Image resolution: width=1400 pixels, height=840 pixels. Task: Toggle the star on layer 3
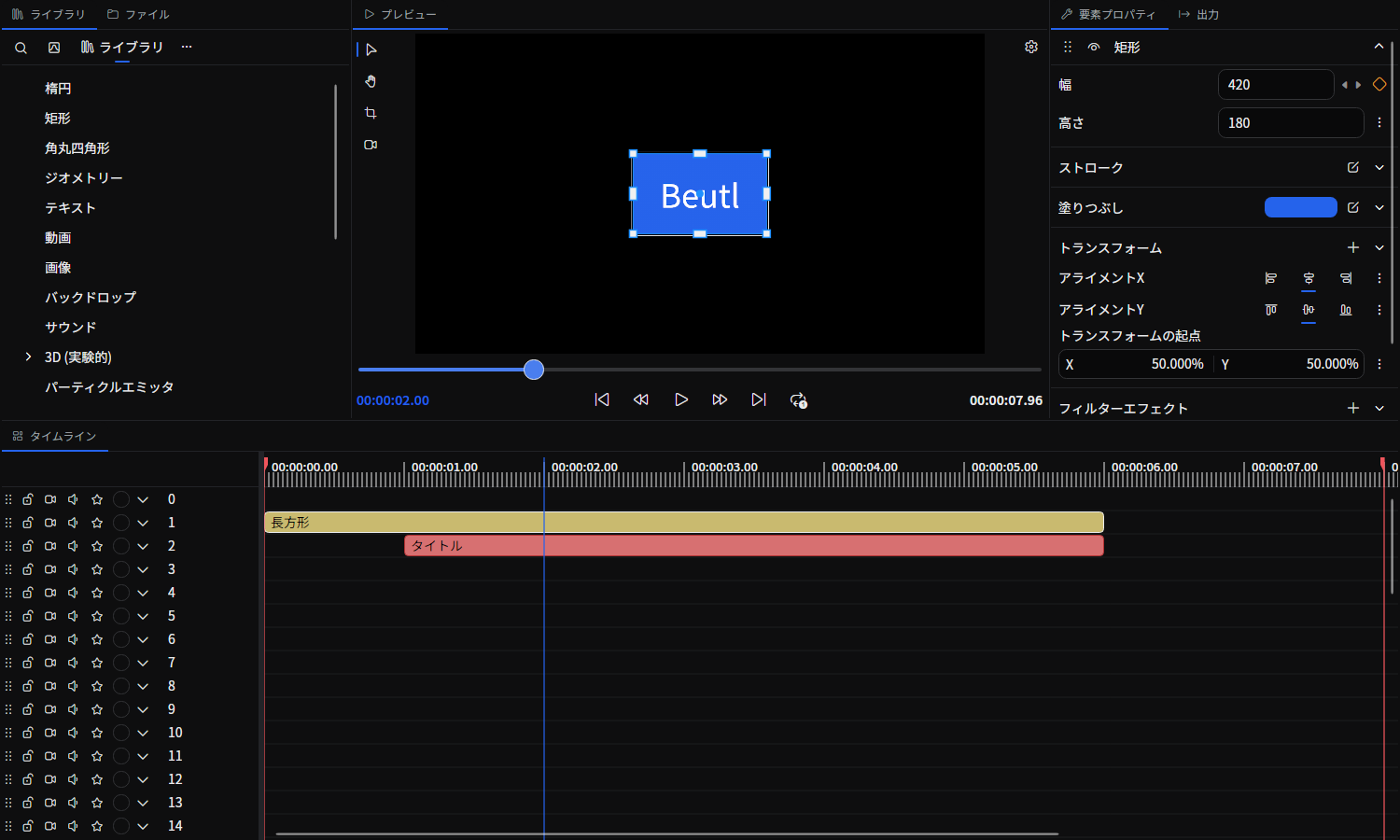tap(97, 569)
